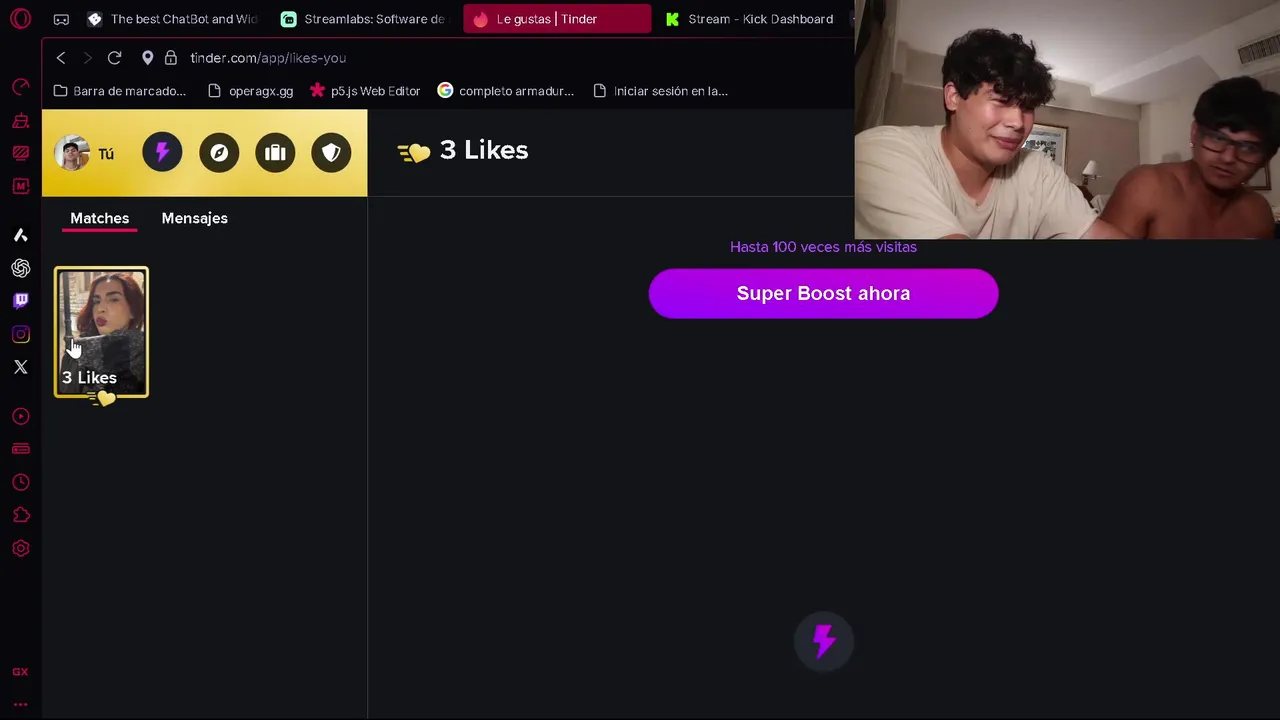Viewport: 1280px width, 720px height.
Task: Open the safety shield icon
Action: [331, 153]
